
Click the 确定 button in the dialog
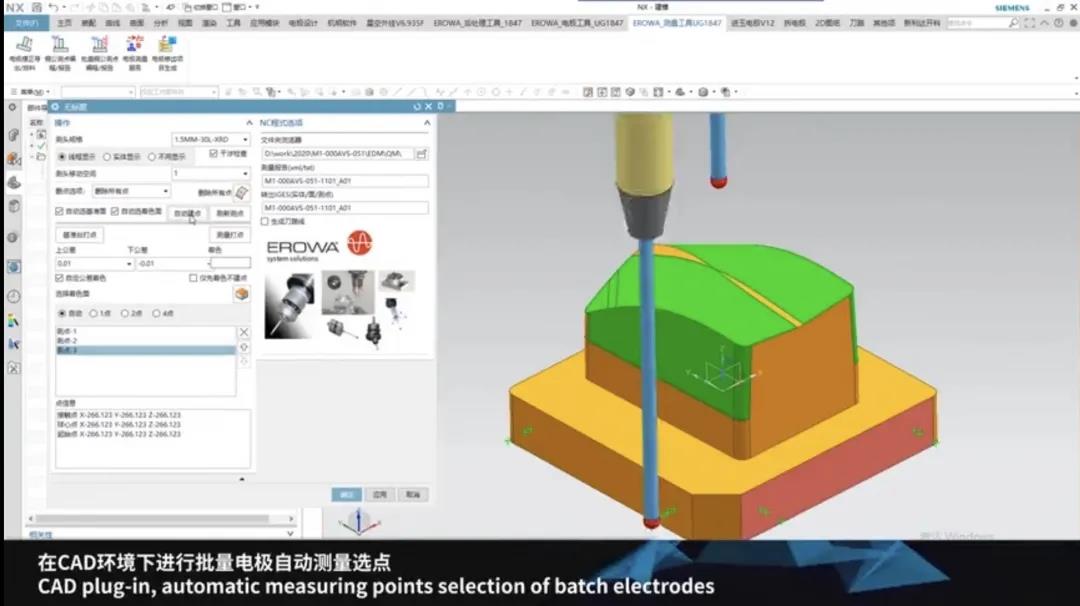[347, 494]
